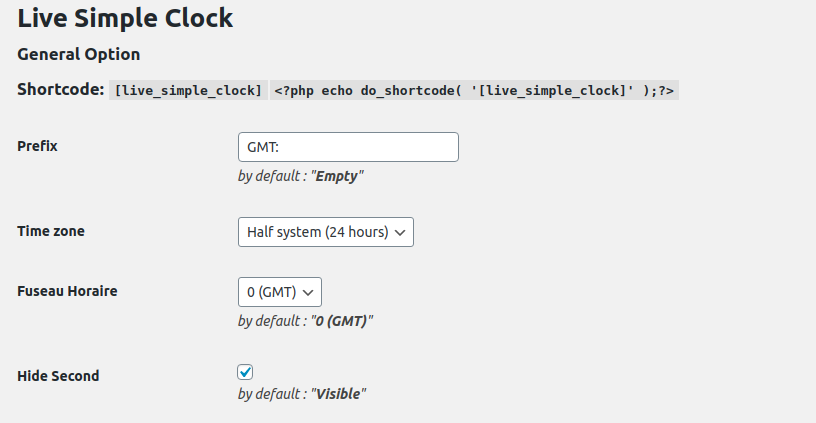Click the PHP do_shortcode code snippet
Viewport: 816px width, 423px height.
(x=474, y=91)
